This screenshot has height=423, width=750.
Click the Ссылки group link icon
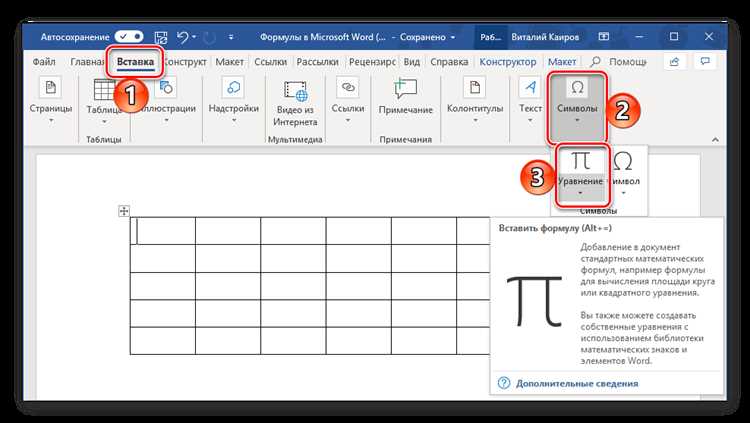[348, 88]
